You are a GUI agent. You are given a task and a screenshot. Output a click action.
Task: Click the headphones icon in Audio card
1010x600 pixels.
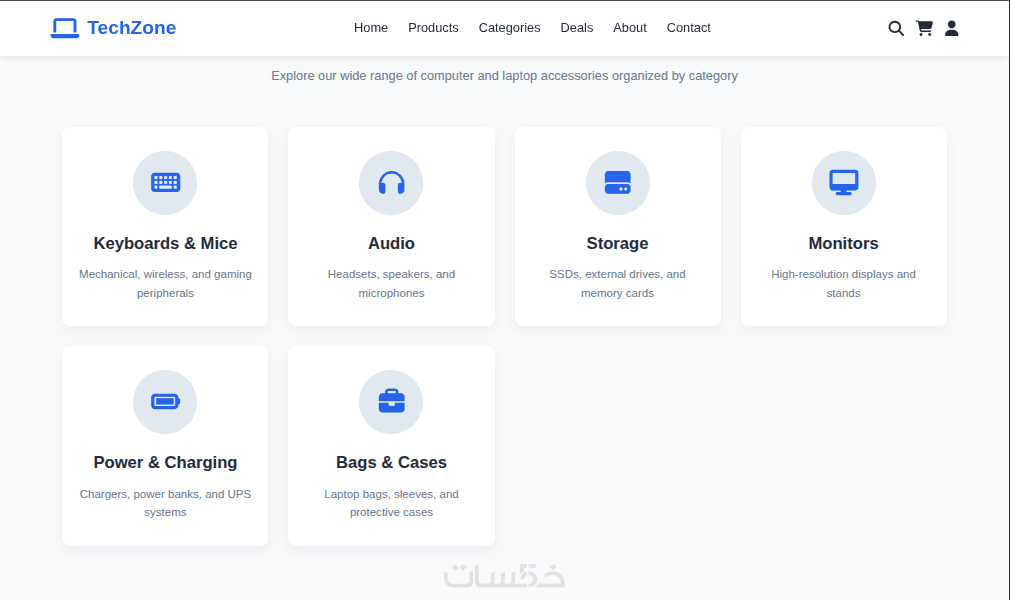tap(391, 182)
